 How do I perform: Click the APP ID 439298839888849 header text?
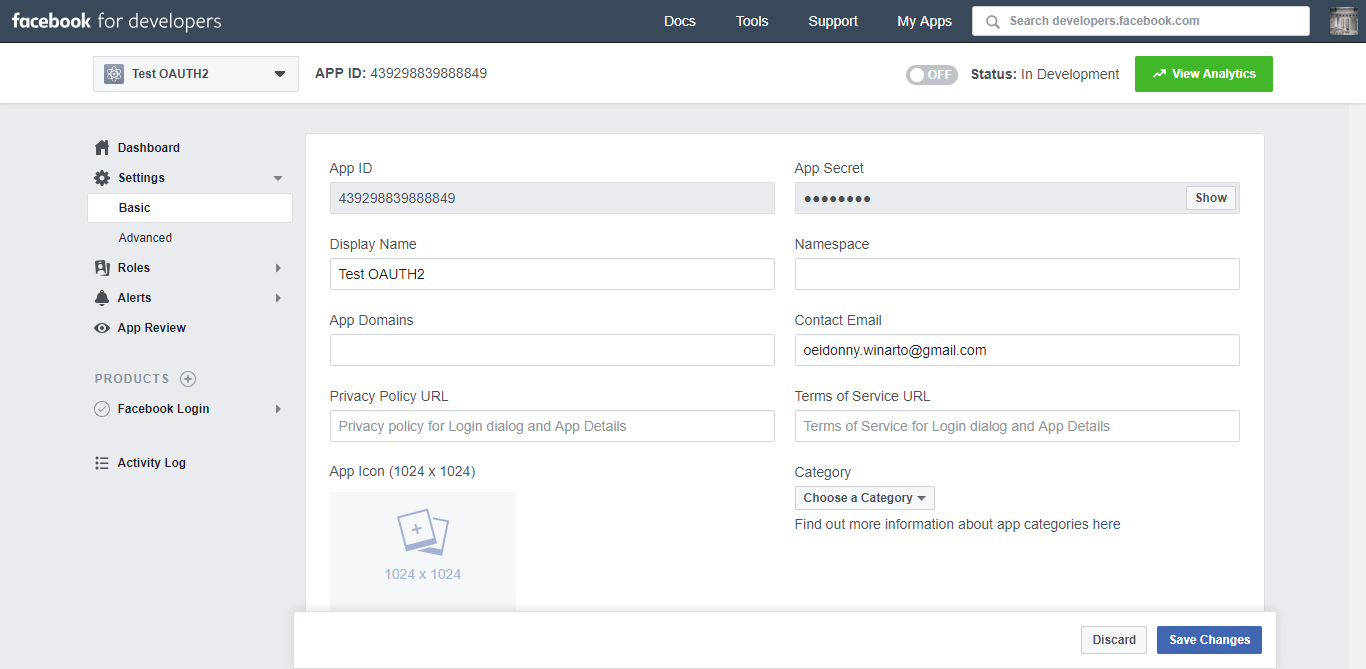pos(401,73)
